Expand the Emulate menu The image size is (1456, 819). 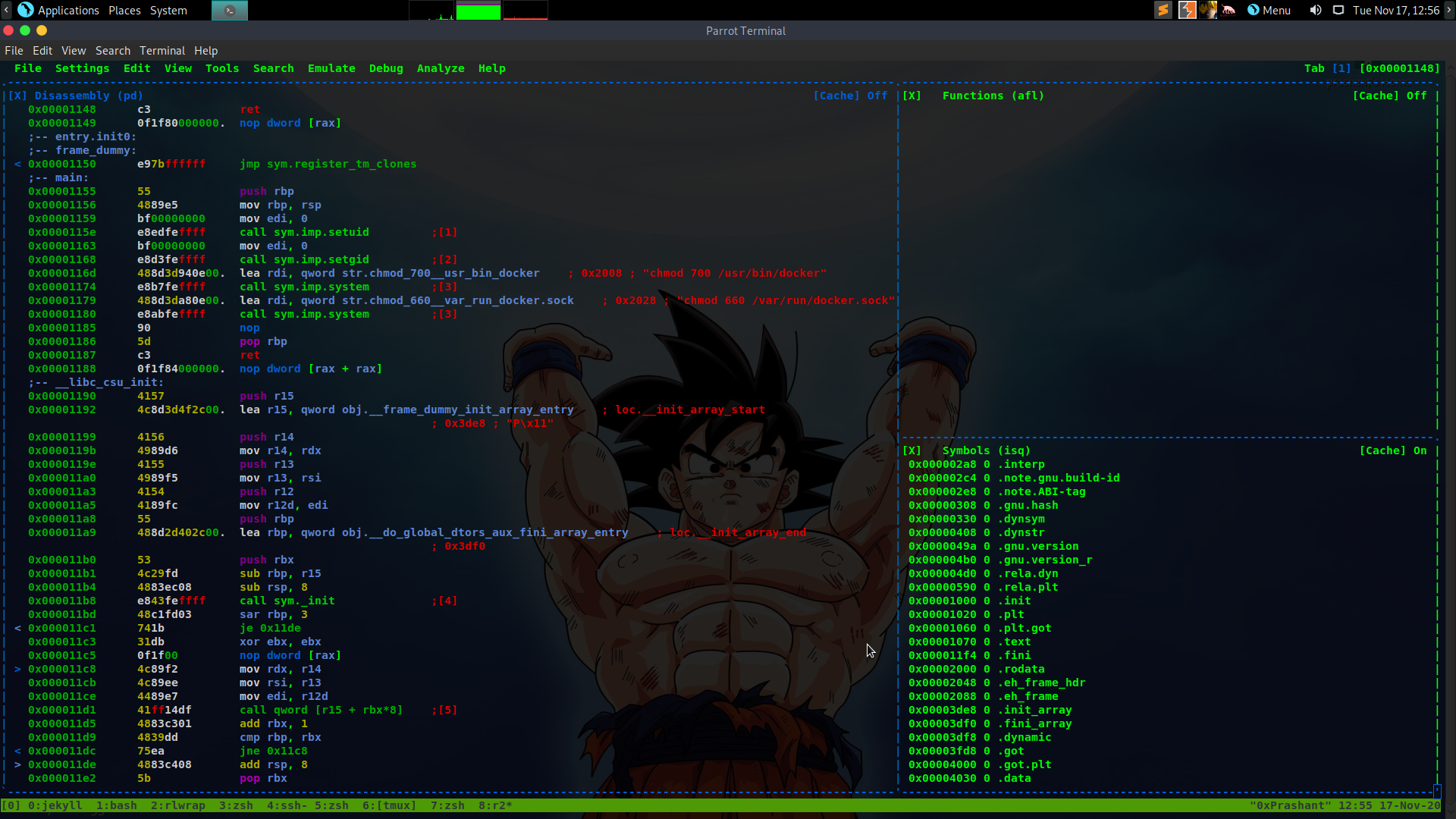coord(331,68)
